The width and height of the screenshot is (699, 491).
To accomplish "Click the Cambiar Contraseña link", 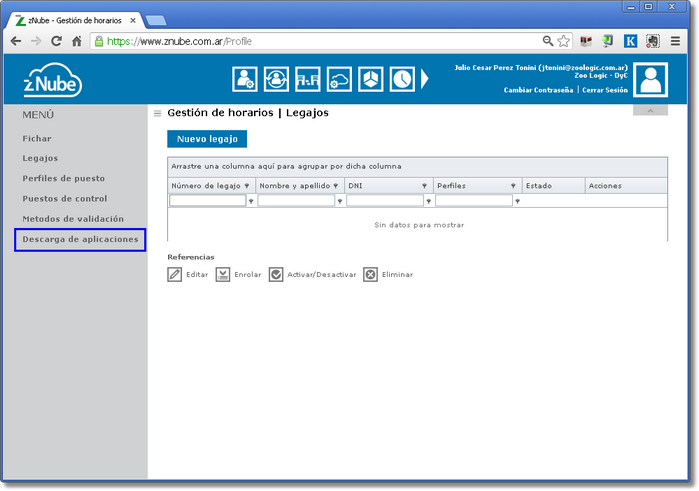I will 538,90.
